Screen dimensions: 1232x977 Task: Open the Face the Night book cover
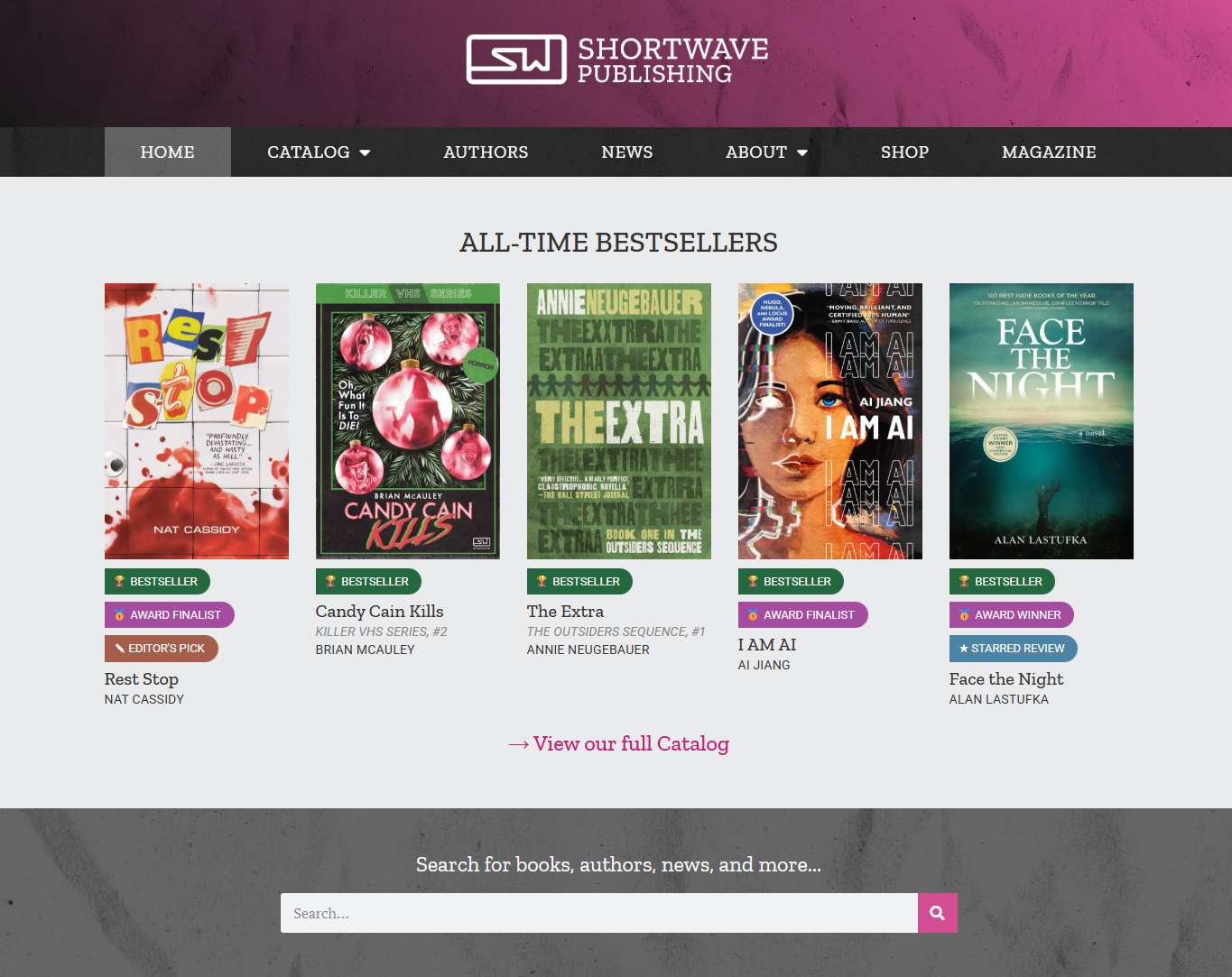pos(1041,421)
